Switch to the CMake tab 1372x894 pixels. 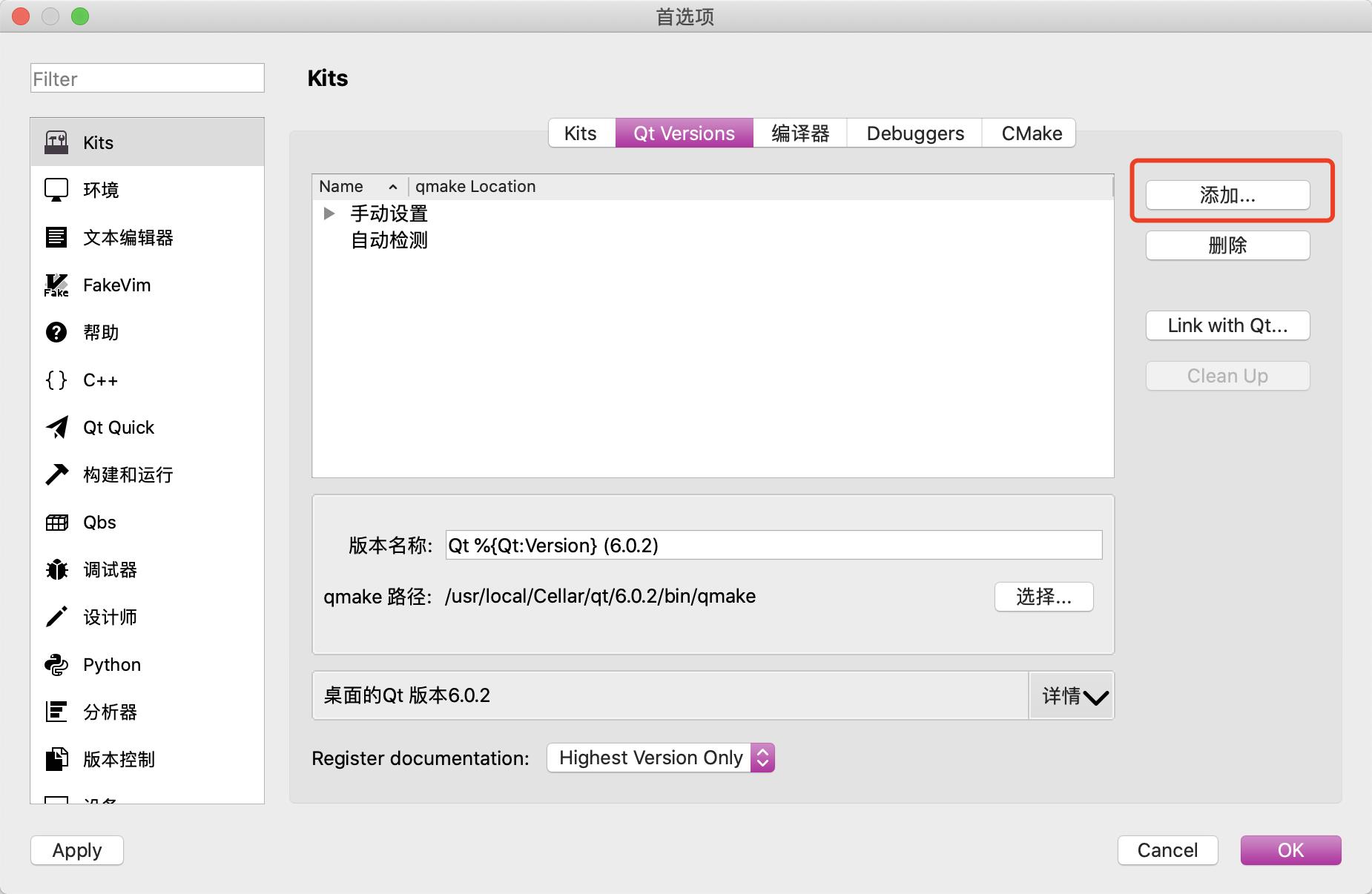click(1031, 133)
